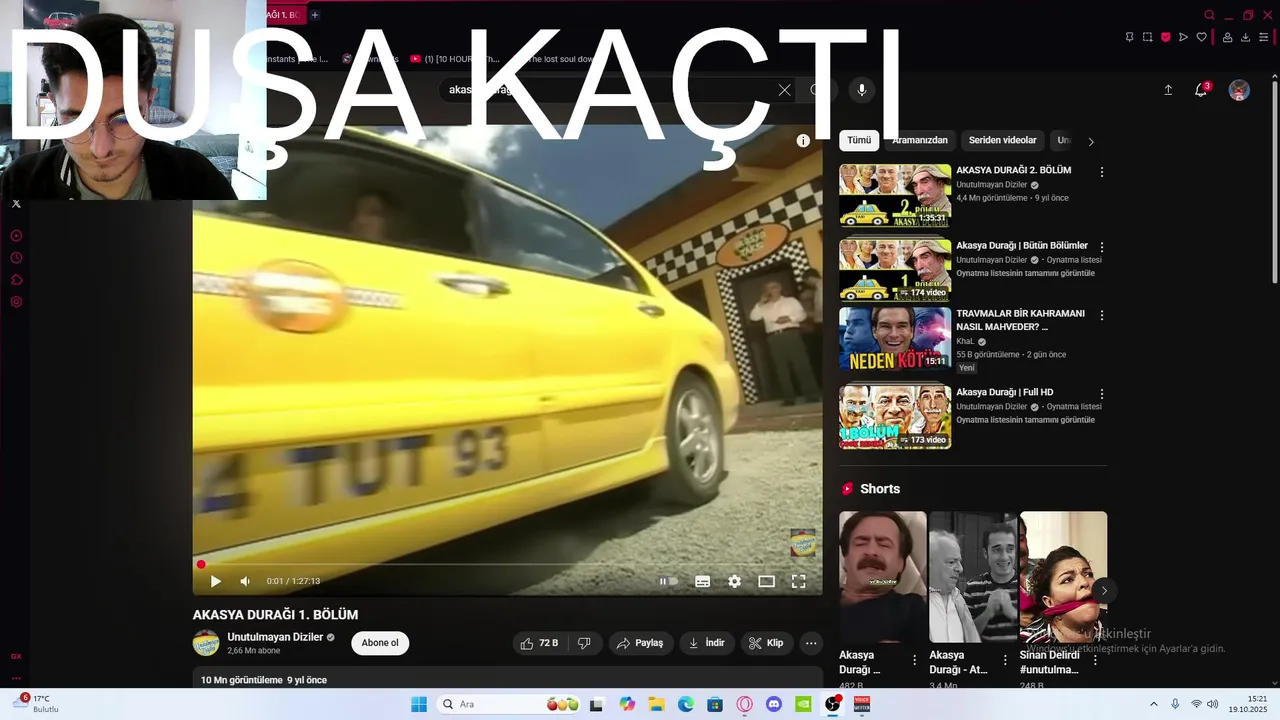Open File Explorer from the taskbar

(x=656, y=704)
